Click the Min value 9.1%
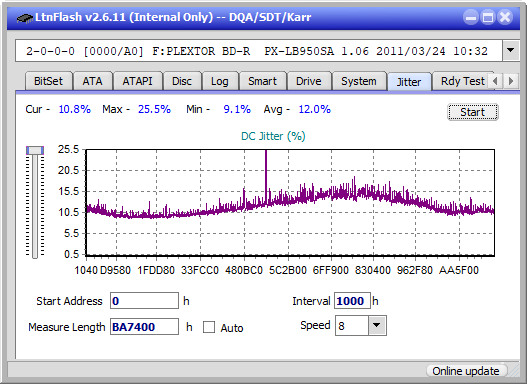The width and height of the screenshot is (527, 384). 237,109
